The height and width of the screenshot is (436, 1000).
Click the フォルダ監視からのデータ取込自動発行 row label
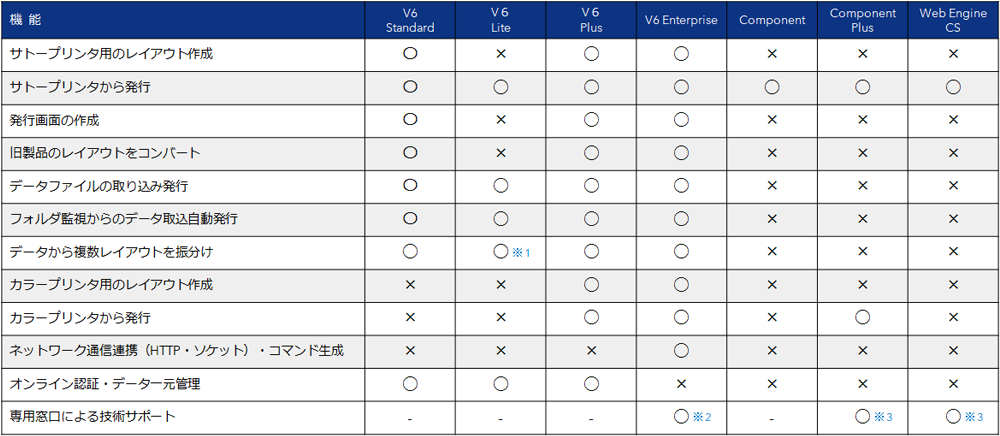pyautogui.click(x=124, y=219)
